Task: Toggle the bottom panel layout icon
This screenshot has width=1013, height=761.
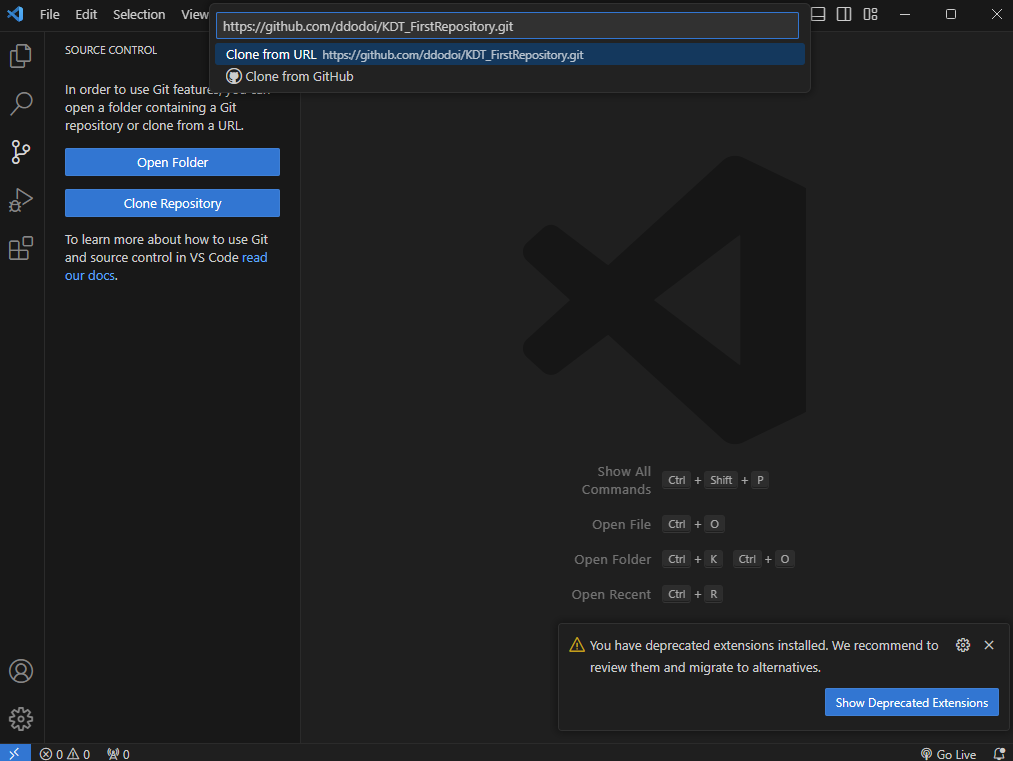Action: pos(818,14)
